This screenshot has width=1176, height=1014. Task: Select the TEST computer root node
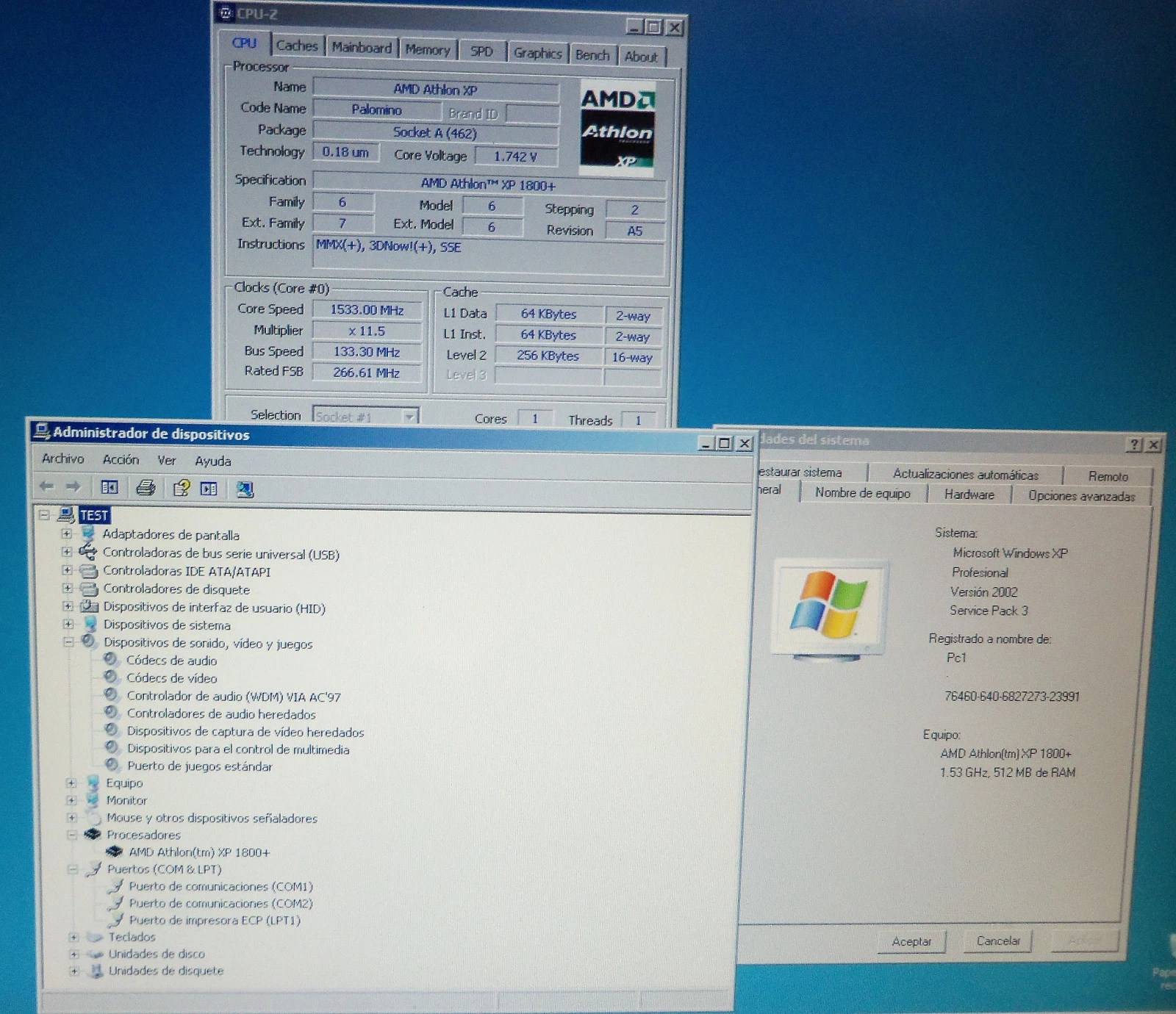[94, 515]
